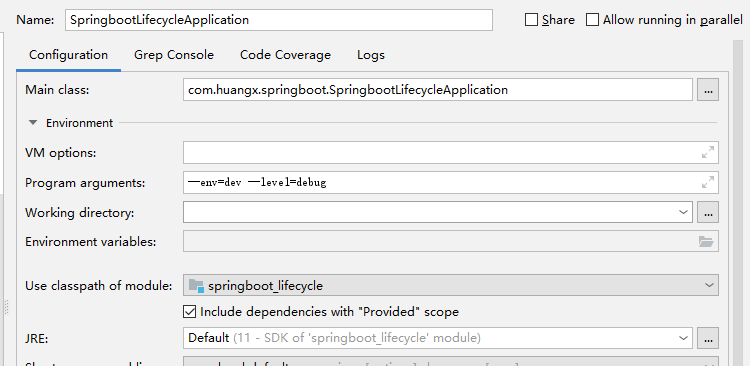This screenshot has height=366, width=750.
Task: Click the Main class input field
Action: coord(438,90)
